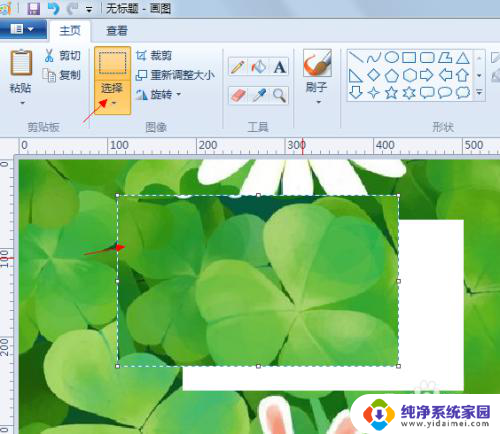Open the Paint file menu button

click(x=22, y=29)
